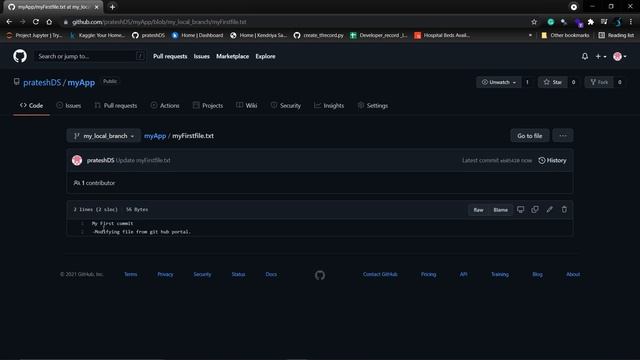The width and height of the screenshot is (640, 360).
Task: Open Explore in top navigation
Action: click(x=265, y=56)
